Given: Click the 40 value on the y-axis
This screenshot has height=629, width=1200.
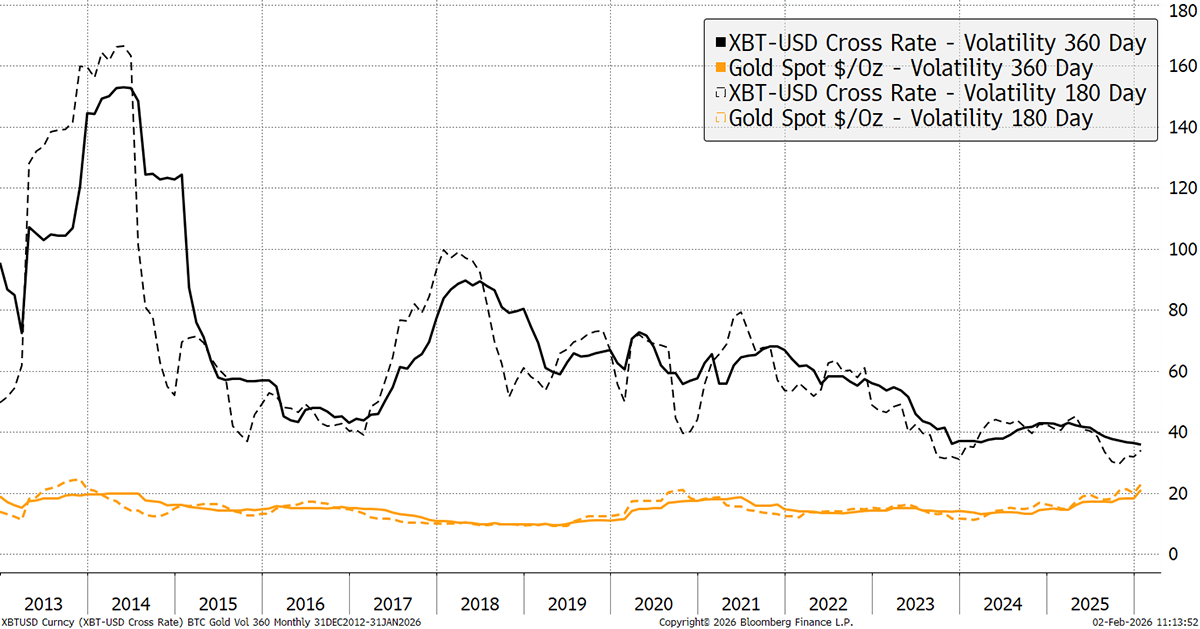Looking at the screenshot, I should [x=1178, y=432].
